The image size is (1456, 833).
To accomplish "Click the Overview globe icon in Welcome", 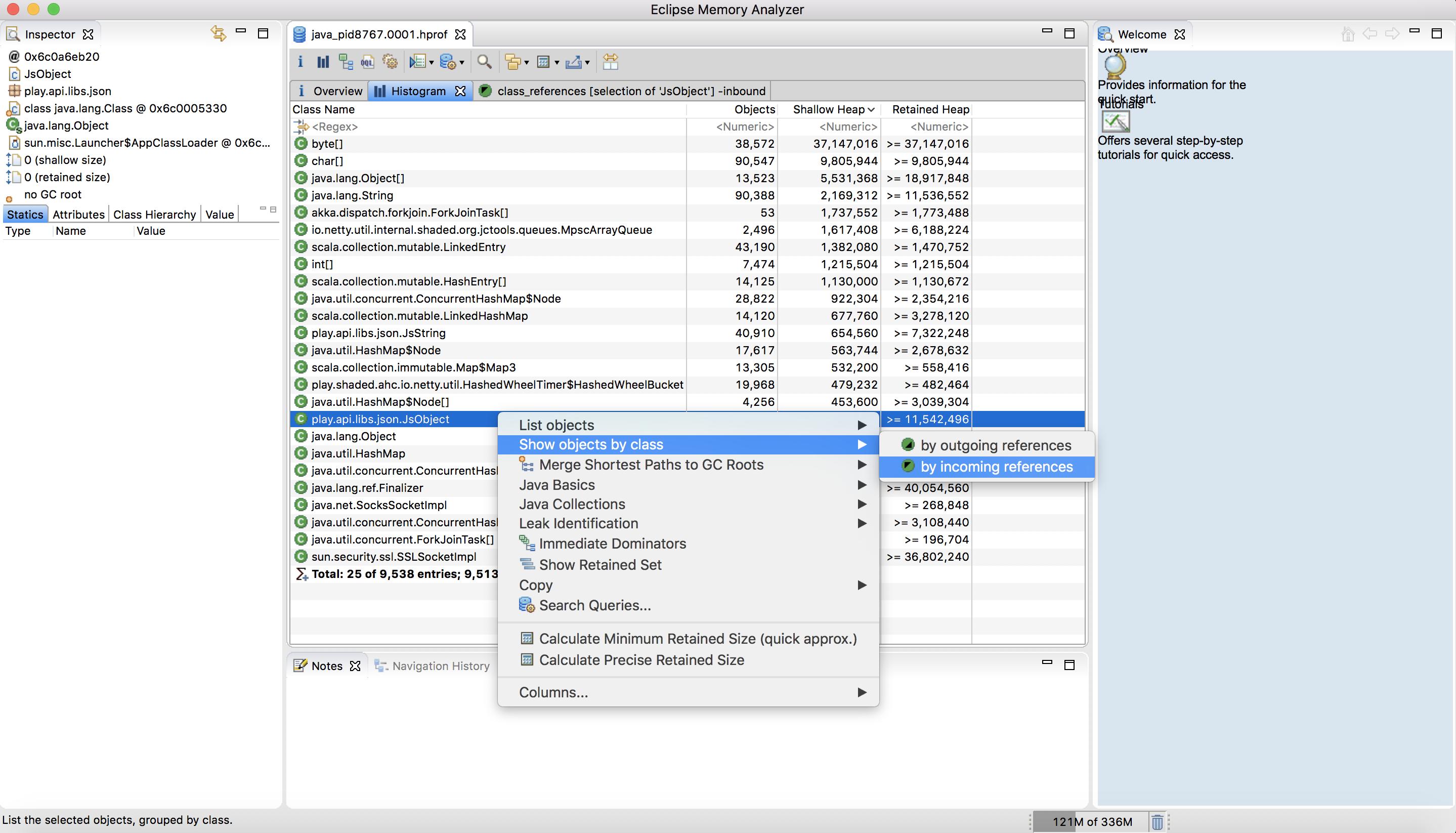I will (x=1115, y=67).
